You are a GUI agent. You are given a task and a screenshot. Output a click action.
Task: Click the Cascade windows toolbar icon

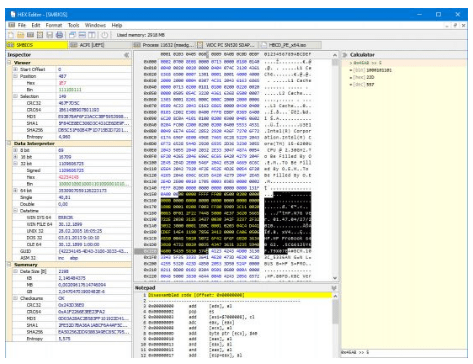click(72, 35)
